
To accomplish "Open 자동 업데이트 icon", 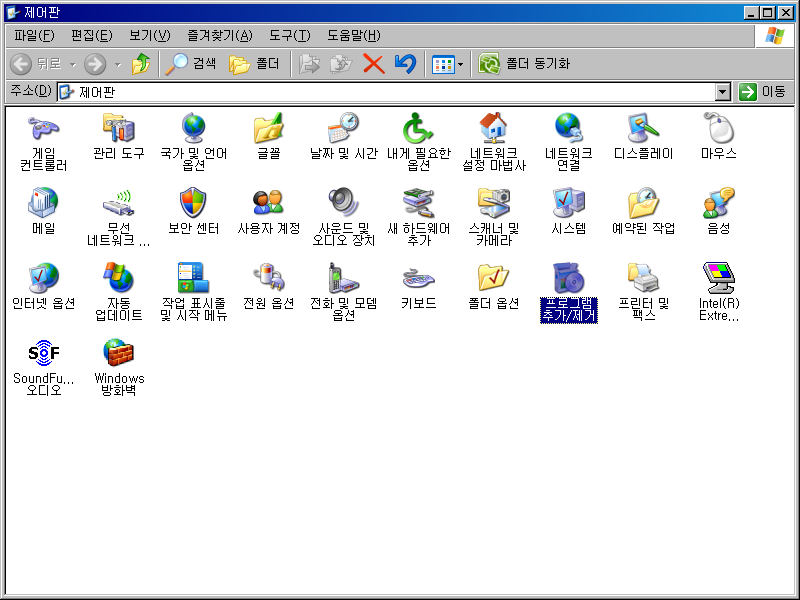I will pos(118,278).
